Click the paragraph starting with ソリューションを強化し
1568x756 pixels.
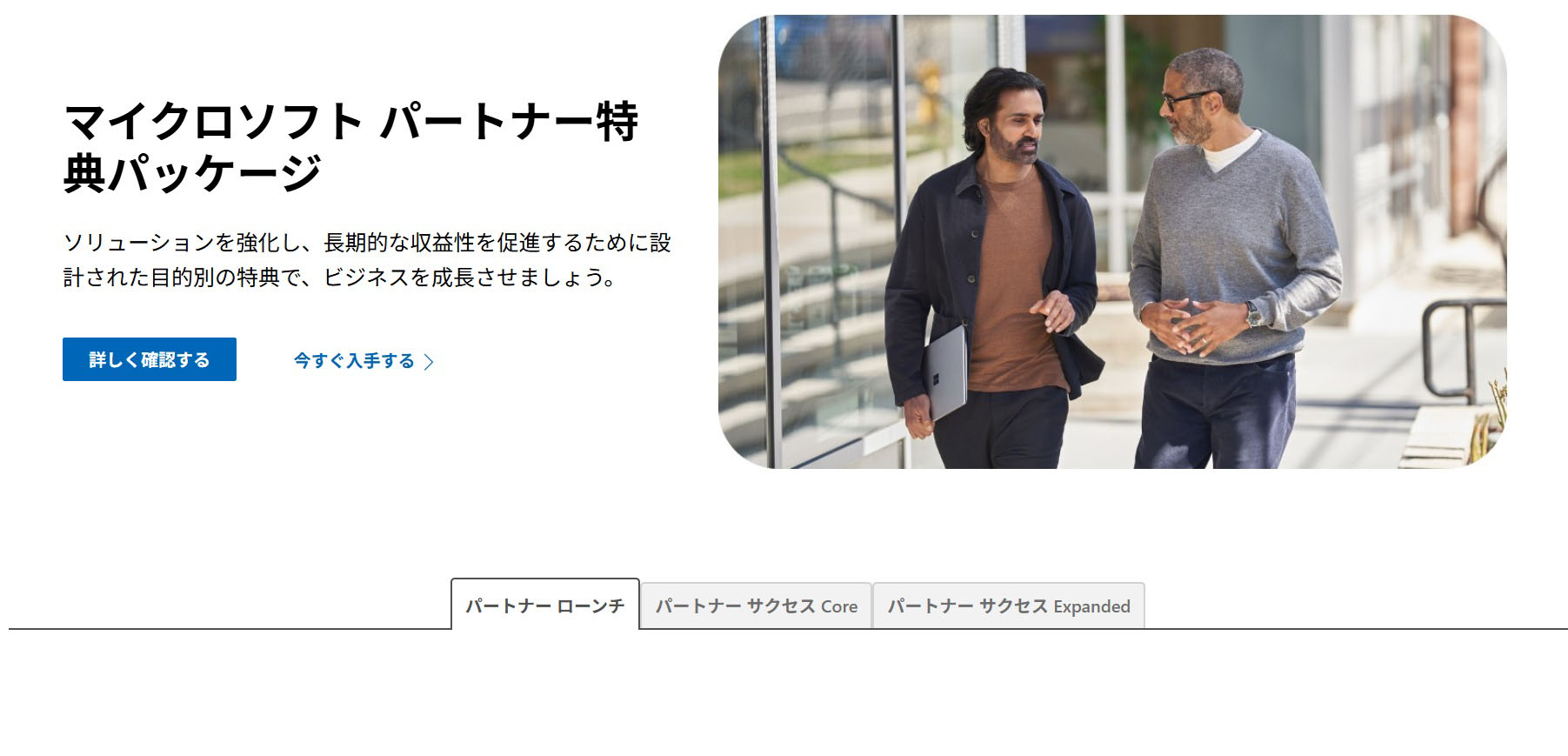point(367,259)
